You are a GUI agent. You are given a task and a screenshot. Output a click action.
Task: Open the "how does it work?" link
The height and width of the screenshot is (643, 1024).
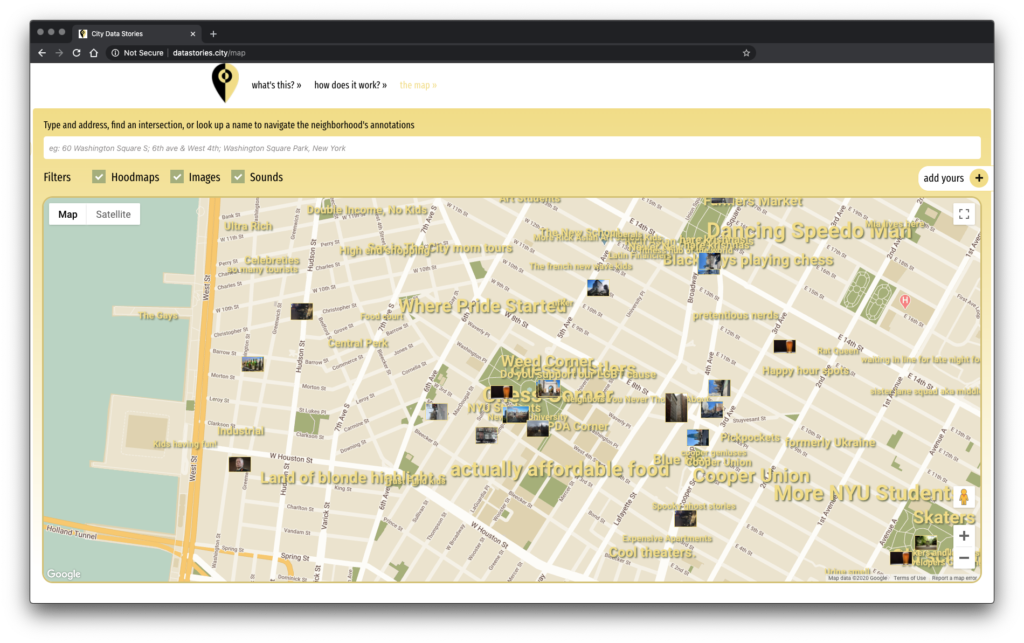tap(350, 85)
